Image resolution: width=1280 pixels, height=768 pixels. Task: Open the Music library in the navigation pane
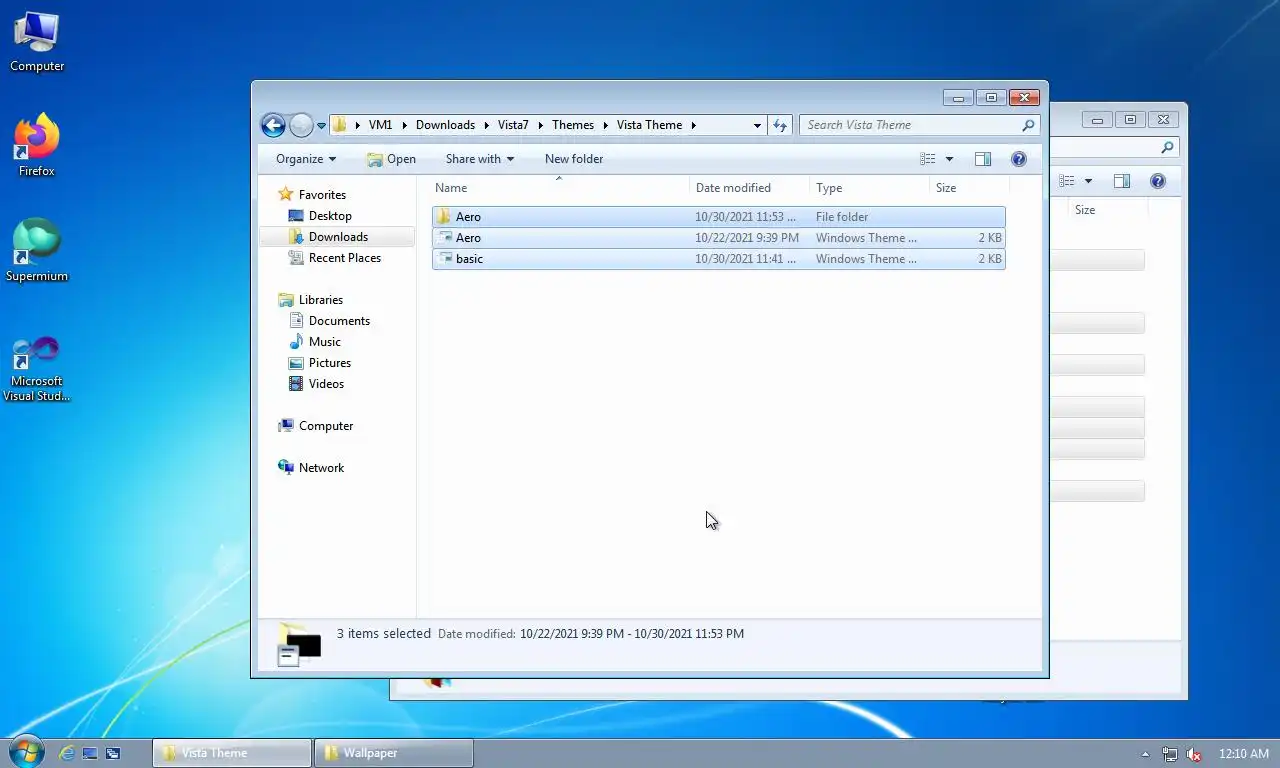click(x=315, y=342)
